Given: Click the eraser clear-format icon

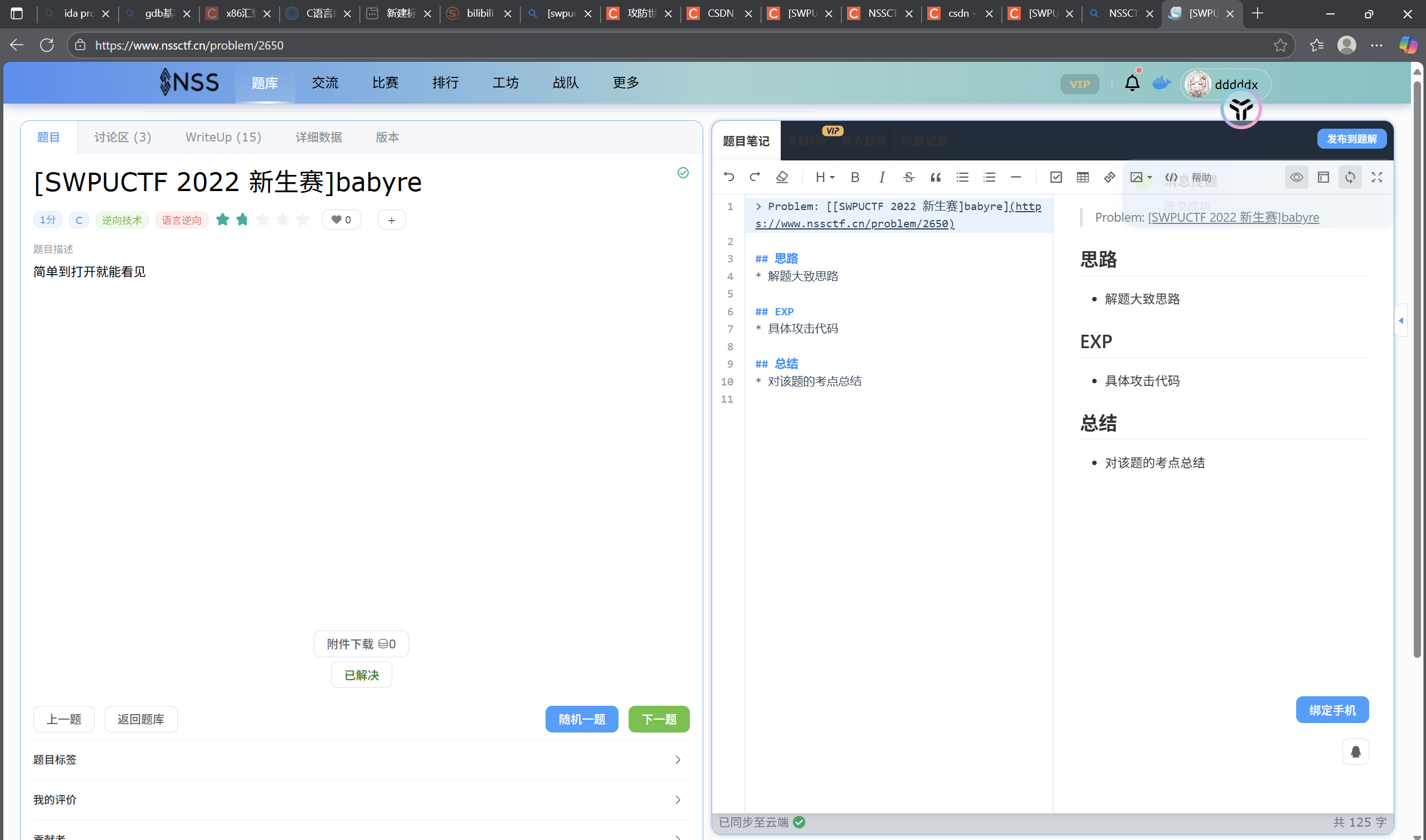Looking at the screenshot, I should (782, 177).
